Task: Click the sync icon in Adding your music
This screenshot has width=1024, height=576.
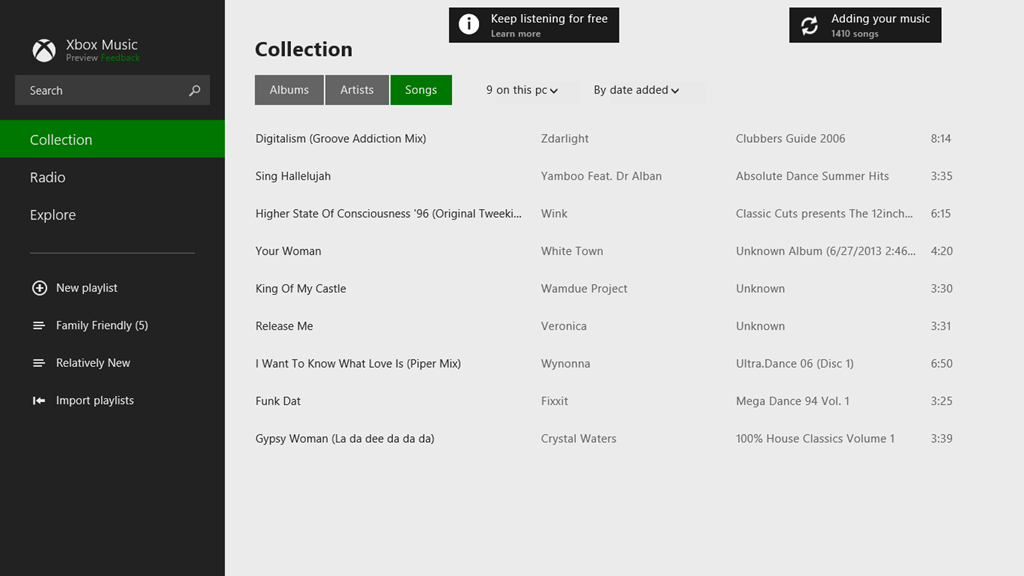Action: pyautogui.click(x=809, y=25)
